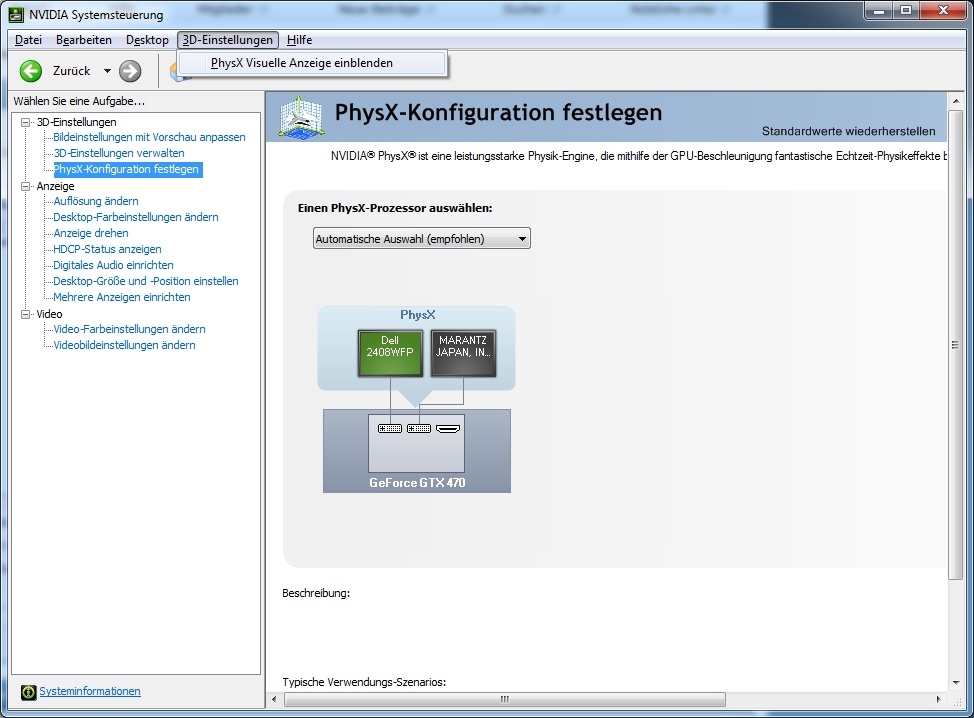The width and height of the screenshot is (974, 718).
Task: Click the 3D-Einstellungen menu
Action: pyautogui.click(x=227, y=40)
